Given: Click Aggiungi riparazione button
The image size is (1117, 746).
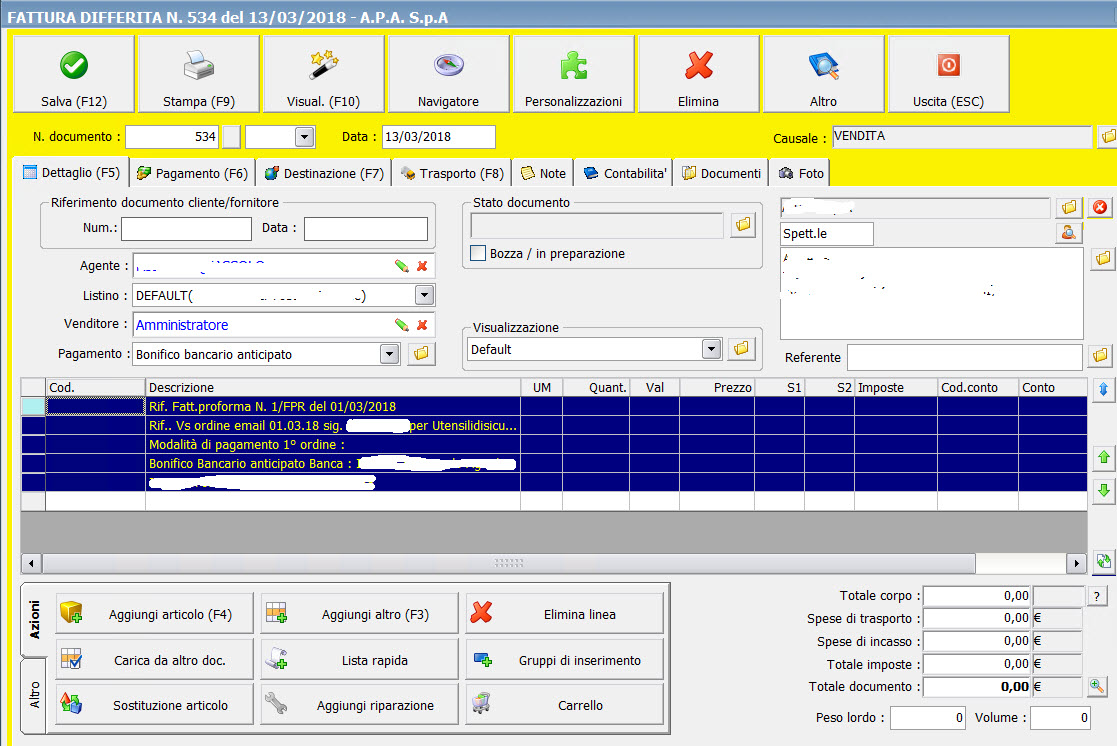Looking at the screenshot, I should (360, 705).
